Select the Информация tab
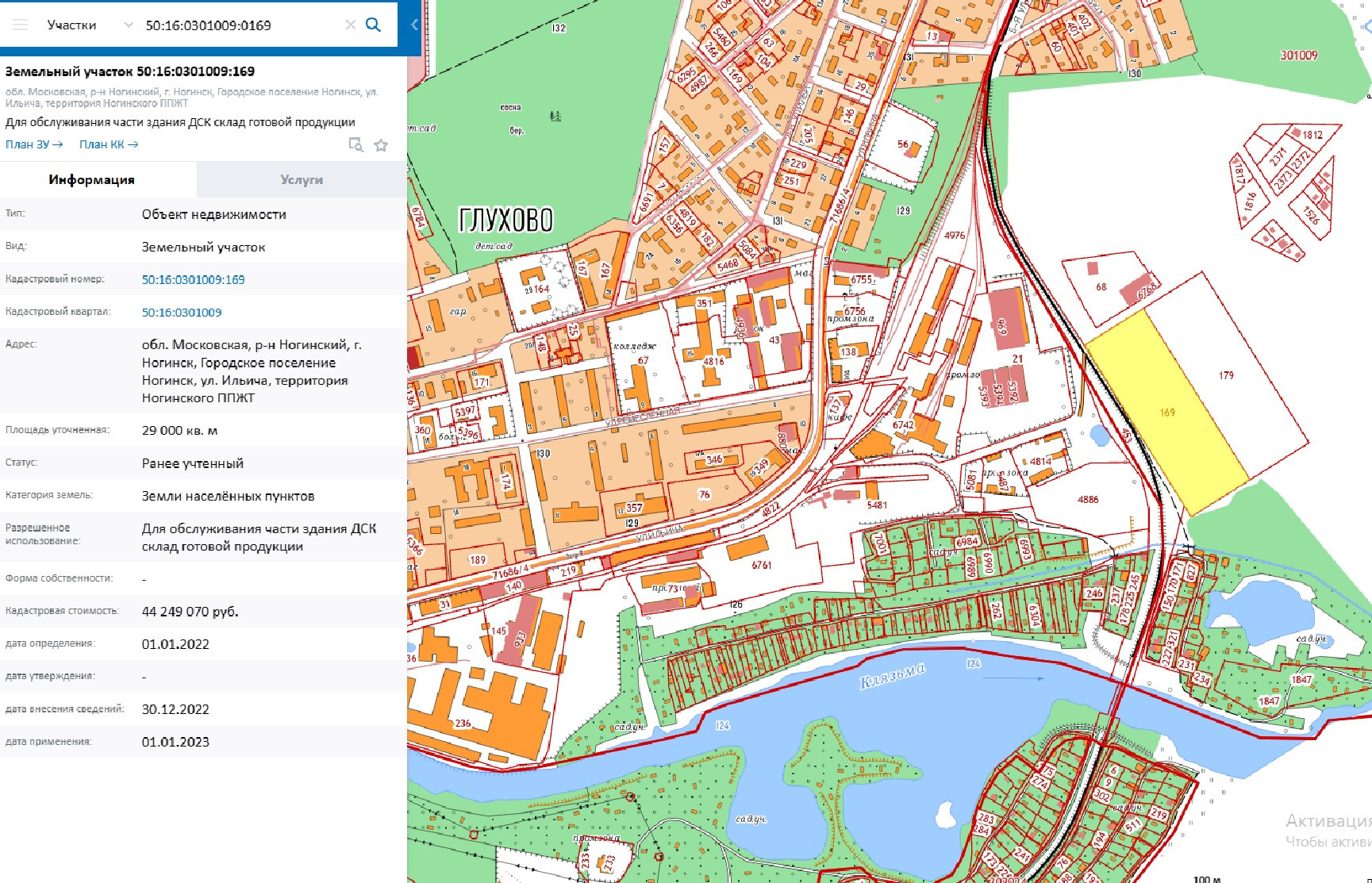 tap(91, 180)
